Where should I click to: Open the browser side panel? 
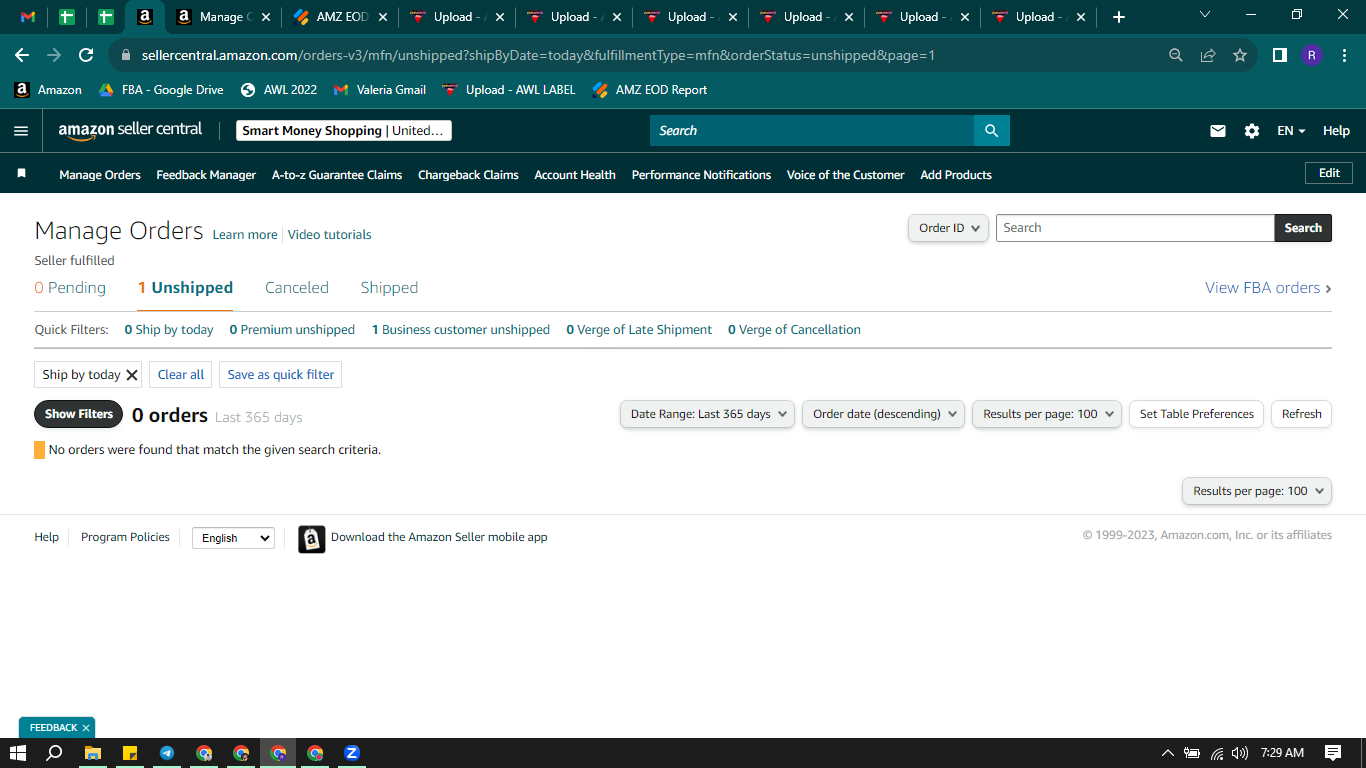point(1279,55)
